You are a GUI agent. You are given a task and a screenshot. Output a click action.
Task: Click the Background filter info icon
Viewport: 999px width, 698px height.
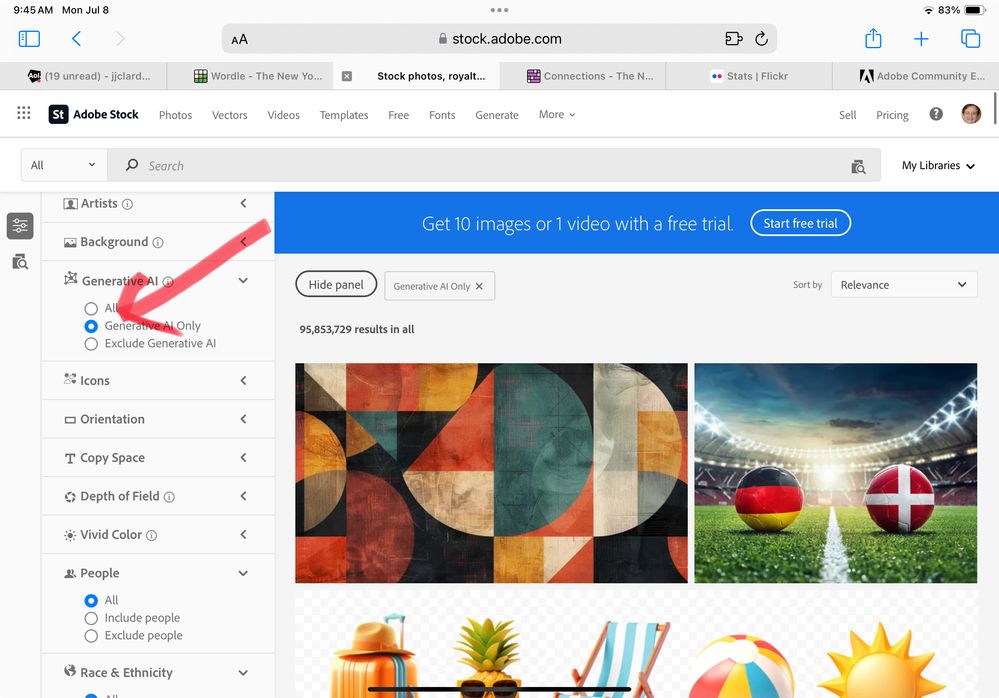coord(158,243)
